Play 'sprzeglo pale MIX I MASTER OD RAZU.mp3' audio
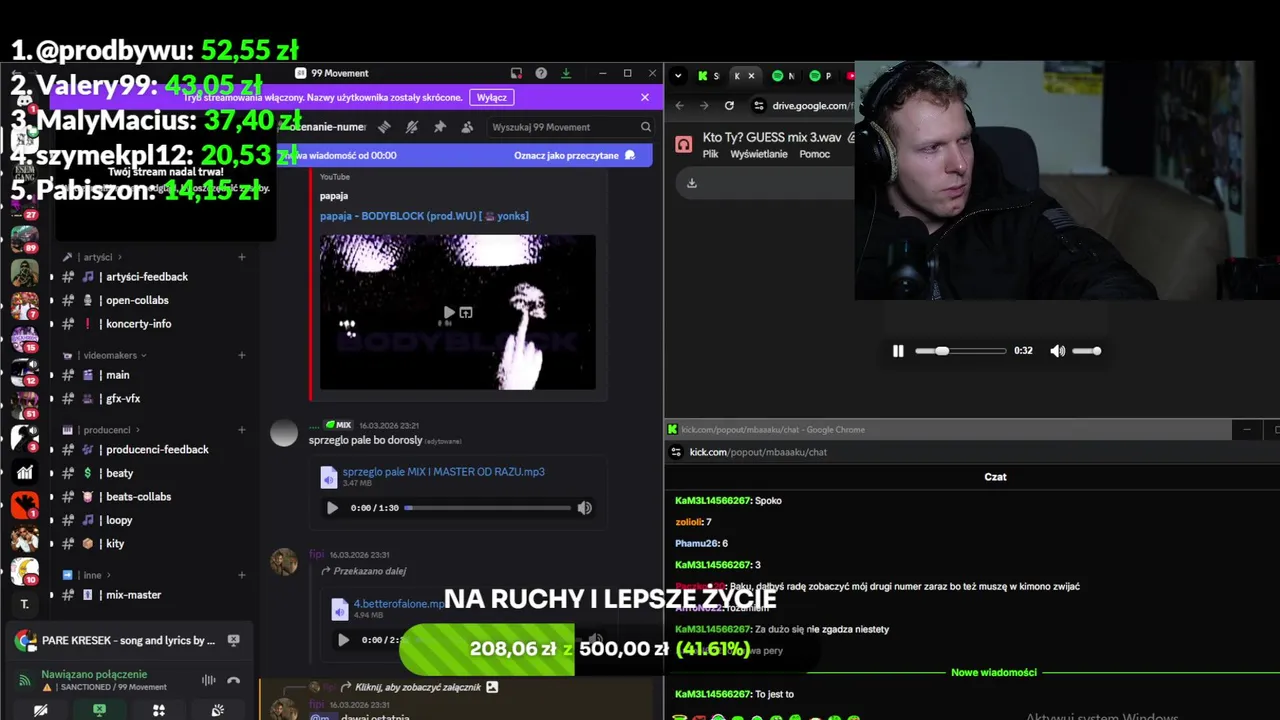Screen dimensions: 1280x720 tap(332, 508)
